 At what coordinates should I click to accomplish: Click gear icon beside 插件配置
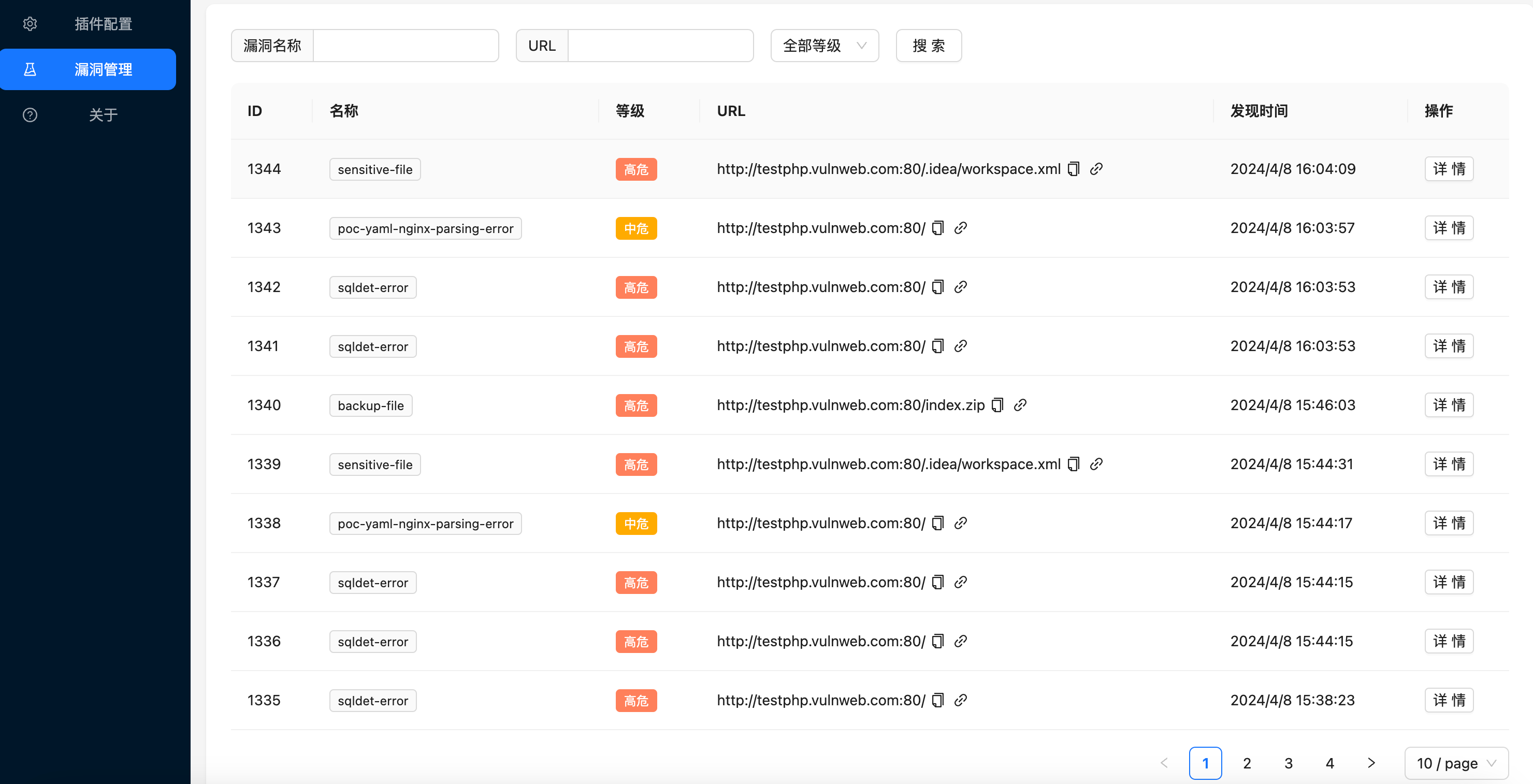pos(30,24)
